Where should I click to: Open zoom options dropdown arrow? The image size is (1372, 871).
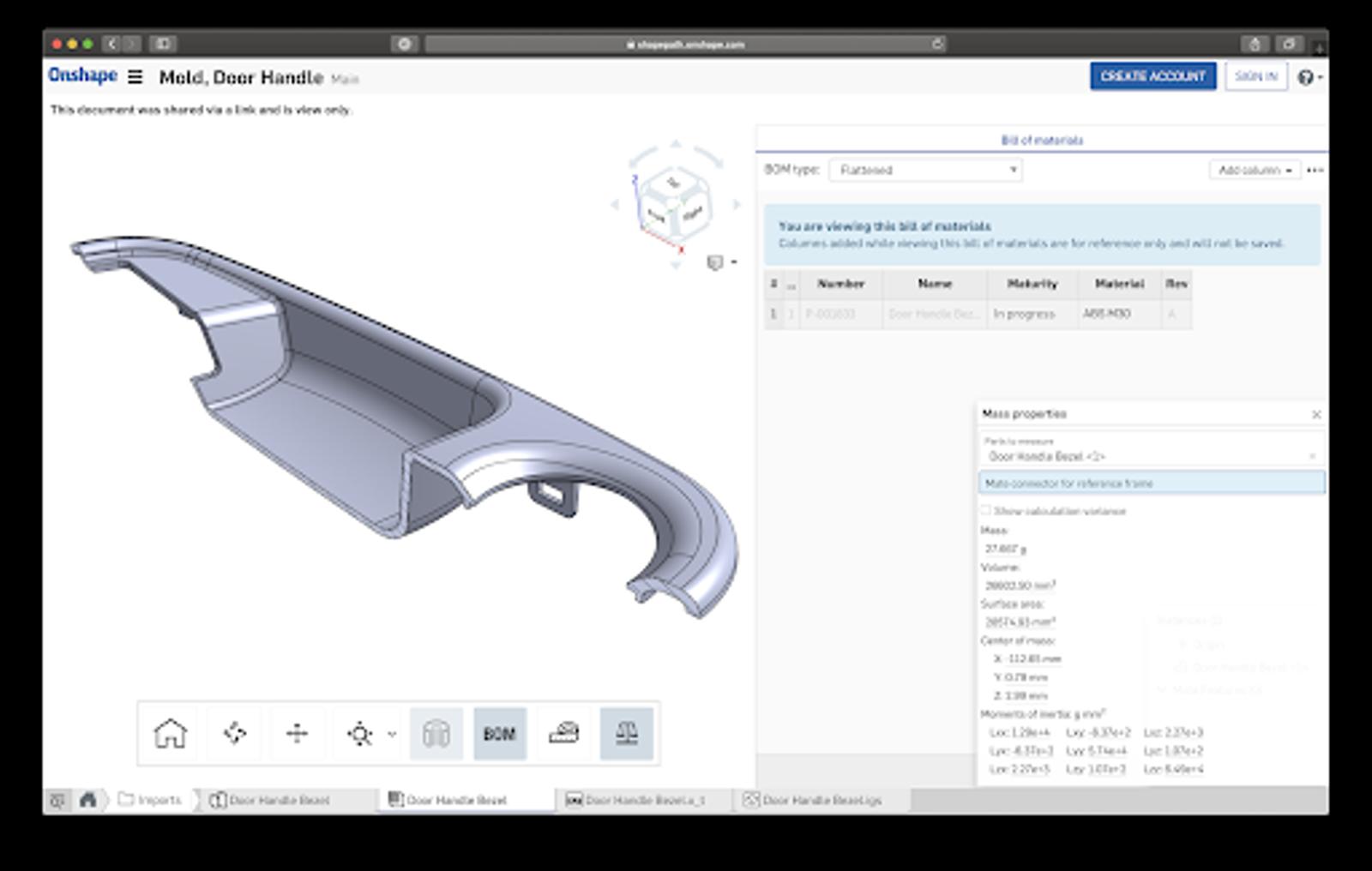(x=392, y=734)
